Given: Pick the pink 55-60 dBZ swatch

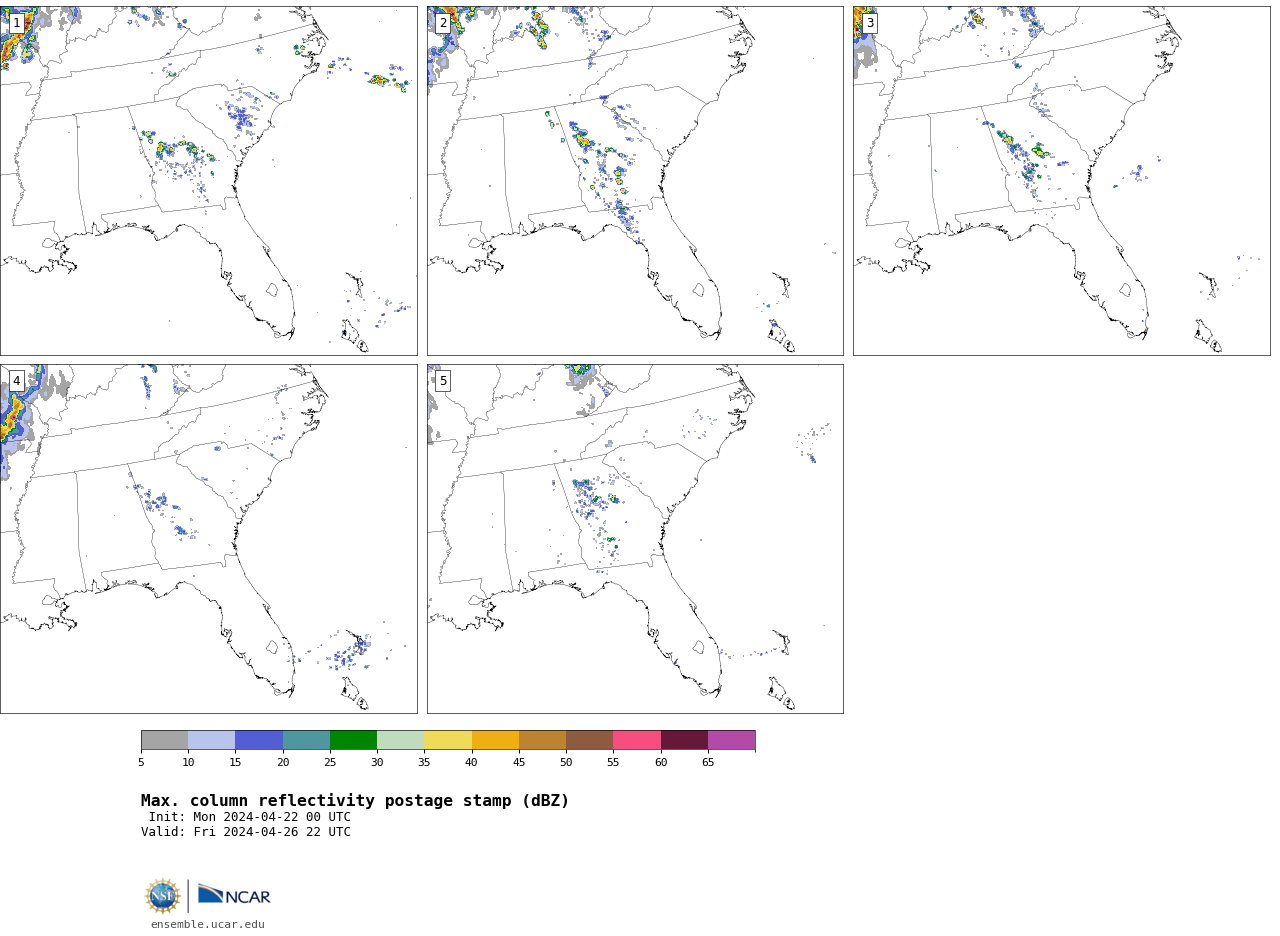Looking at the screenshot, I should pos(637,740).
